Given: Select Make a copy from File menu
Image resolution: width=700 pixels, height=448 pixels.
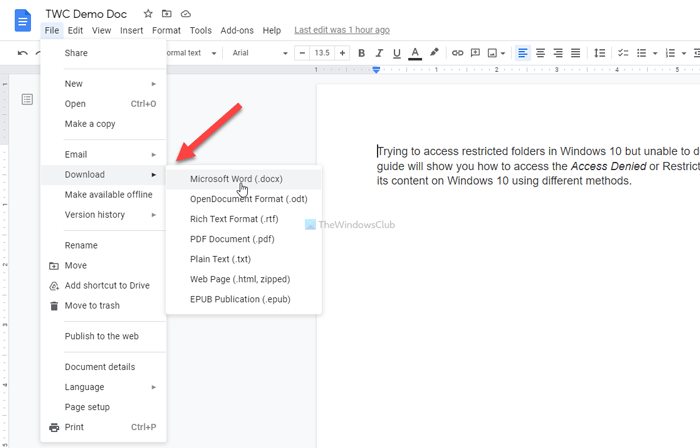Looking at the screenshot, I should coord(90,123).
